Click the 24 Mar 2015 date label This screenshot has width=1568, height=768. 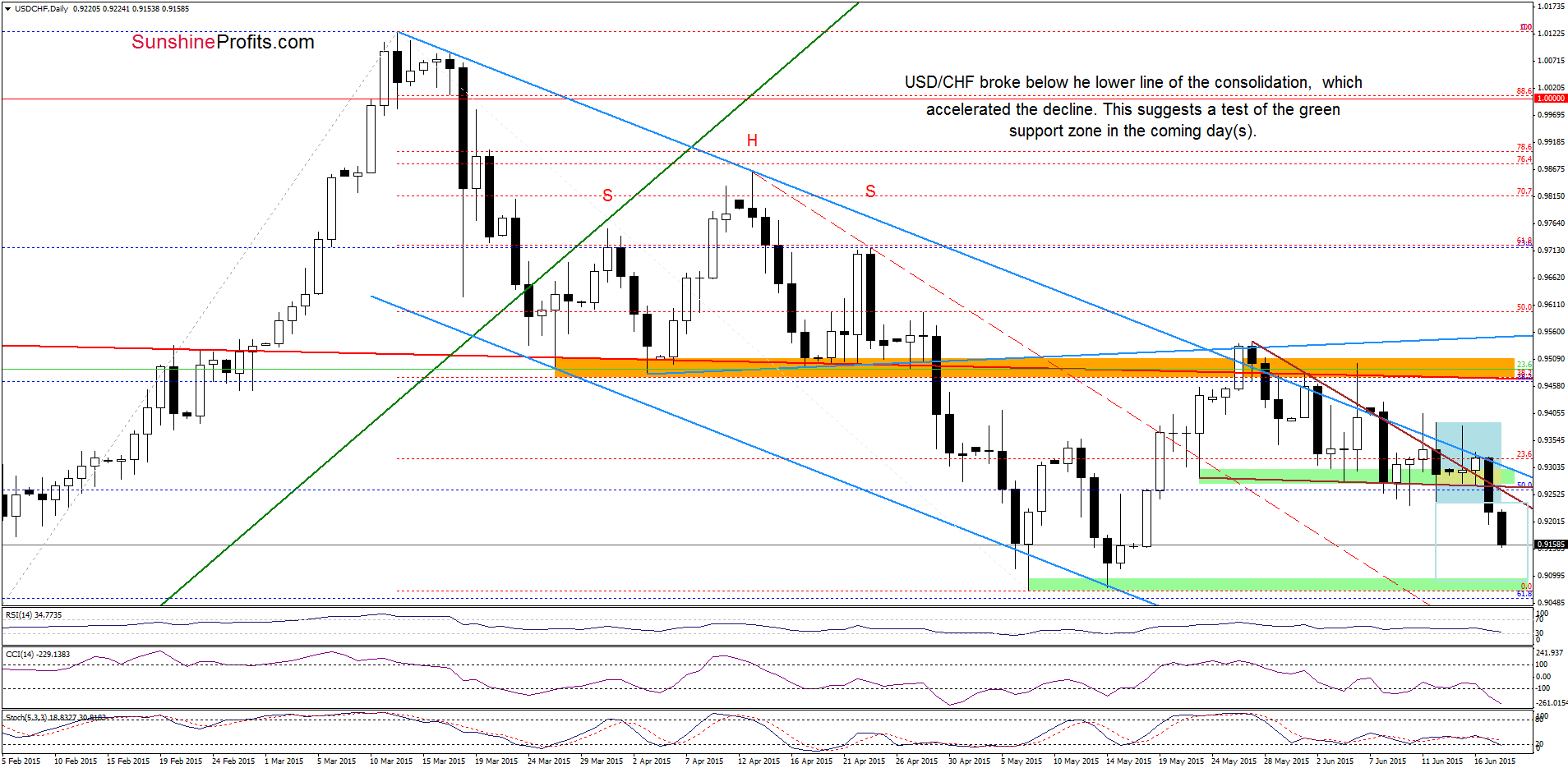pyautogui.click(x=549, y=761)
